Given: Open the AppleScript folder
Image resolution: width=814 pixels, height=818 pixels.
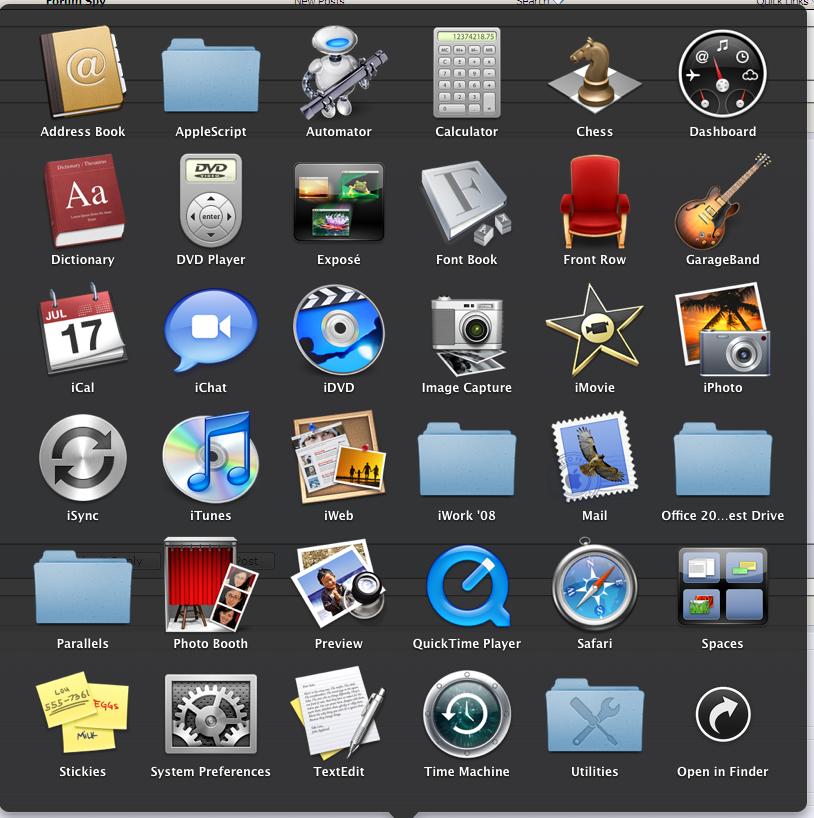Looking at the screenshot, I should pos(211,76).
